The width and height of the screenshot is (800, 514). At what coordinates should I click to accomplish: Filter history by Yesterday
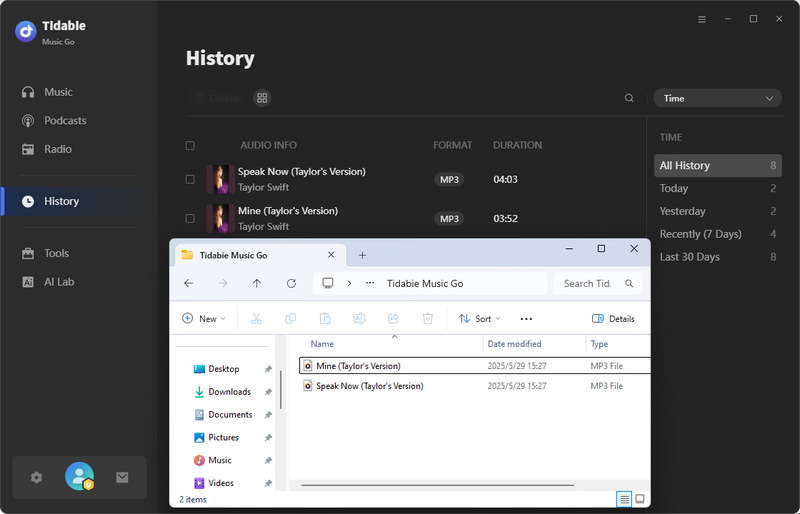click(x=717, y=212)
